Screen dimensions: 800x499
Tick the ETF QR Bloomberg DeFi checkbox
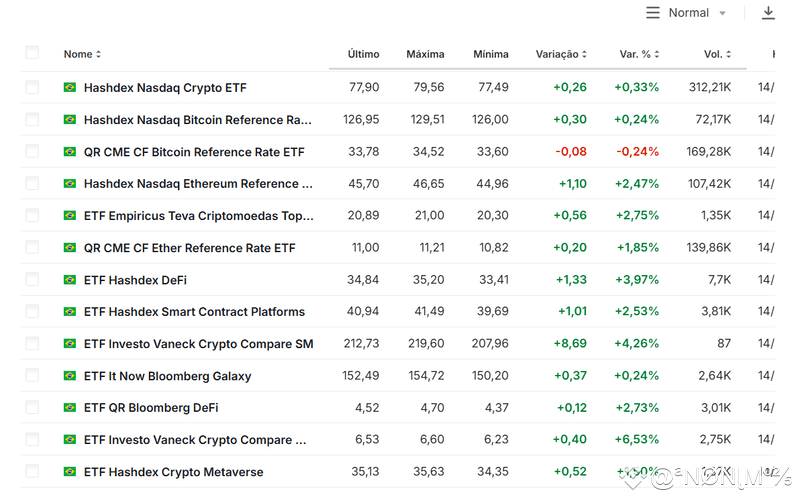(32, 408)
